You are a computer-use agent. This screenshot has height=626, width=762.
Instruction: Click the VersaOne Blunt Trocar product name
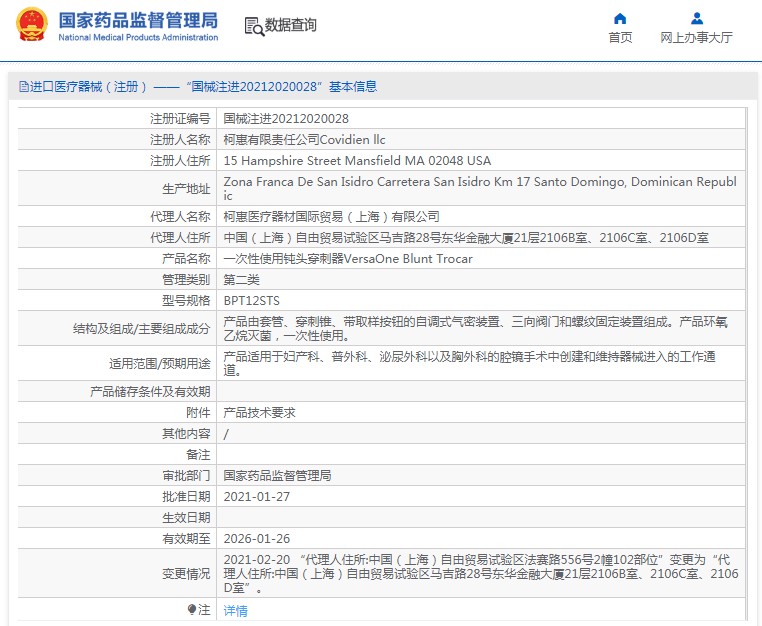tap(347, 258)
